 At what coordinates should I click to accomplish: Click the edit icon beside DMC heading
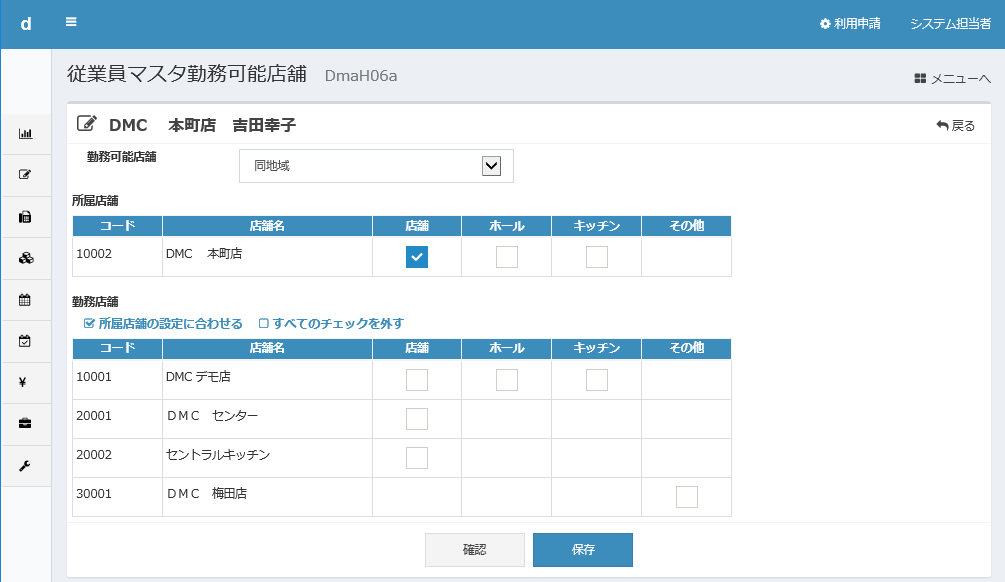[x=87, y=124]
